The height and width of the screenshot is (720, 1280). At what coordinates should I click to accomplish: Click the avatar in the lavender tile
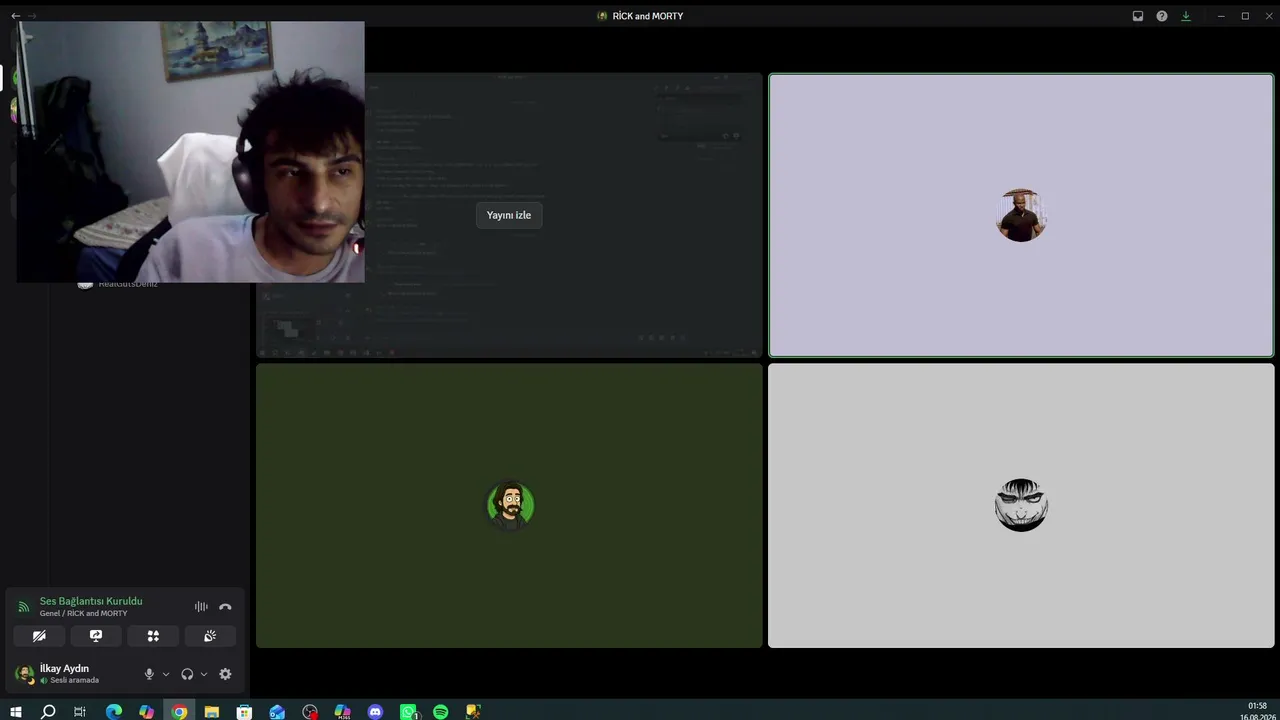[1021, 215]
